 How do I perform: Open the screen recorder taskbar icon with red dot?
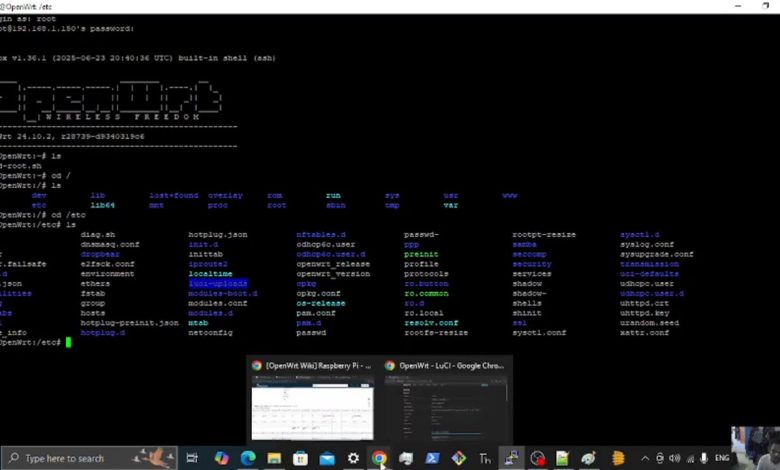[537, 458]
